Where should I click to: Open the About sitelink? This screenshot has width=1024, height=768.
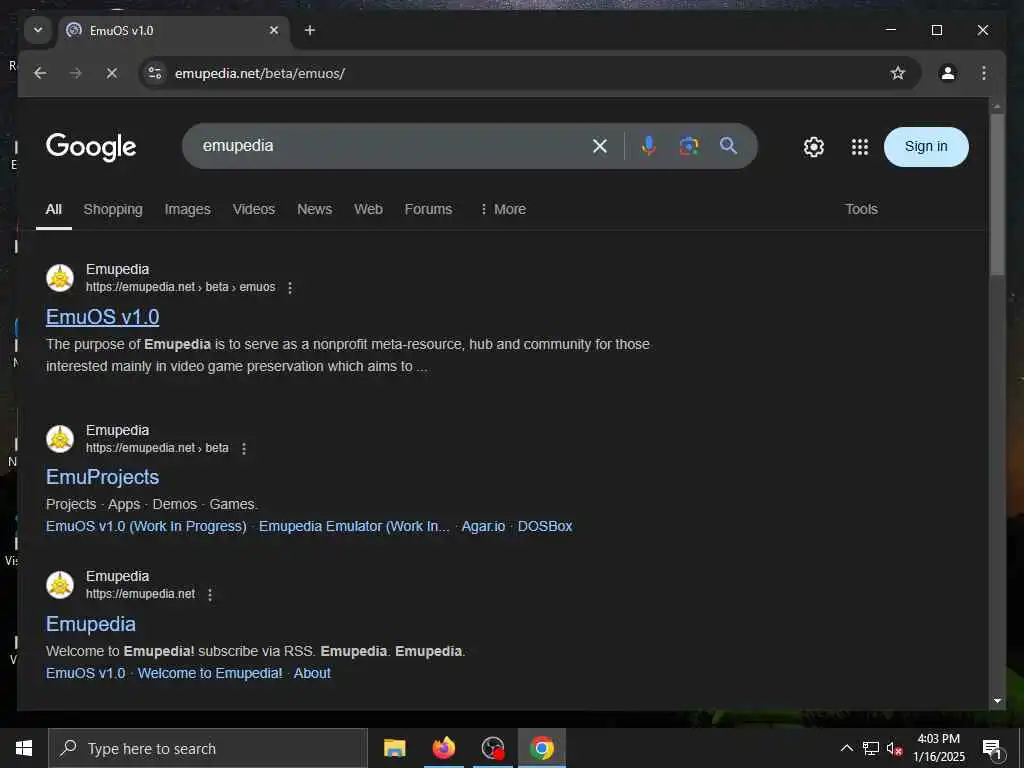pos(312,673)
